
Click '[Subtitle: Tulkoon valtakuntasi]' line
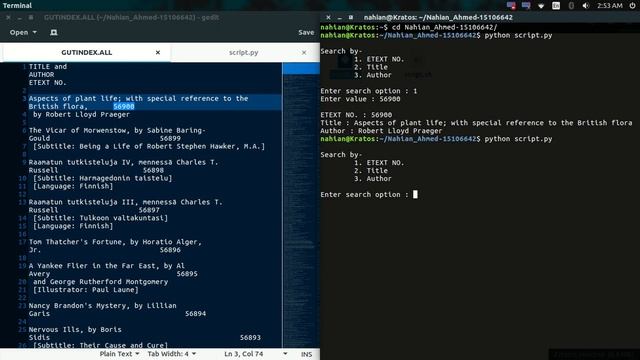(100, 218)
